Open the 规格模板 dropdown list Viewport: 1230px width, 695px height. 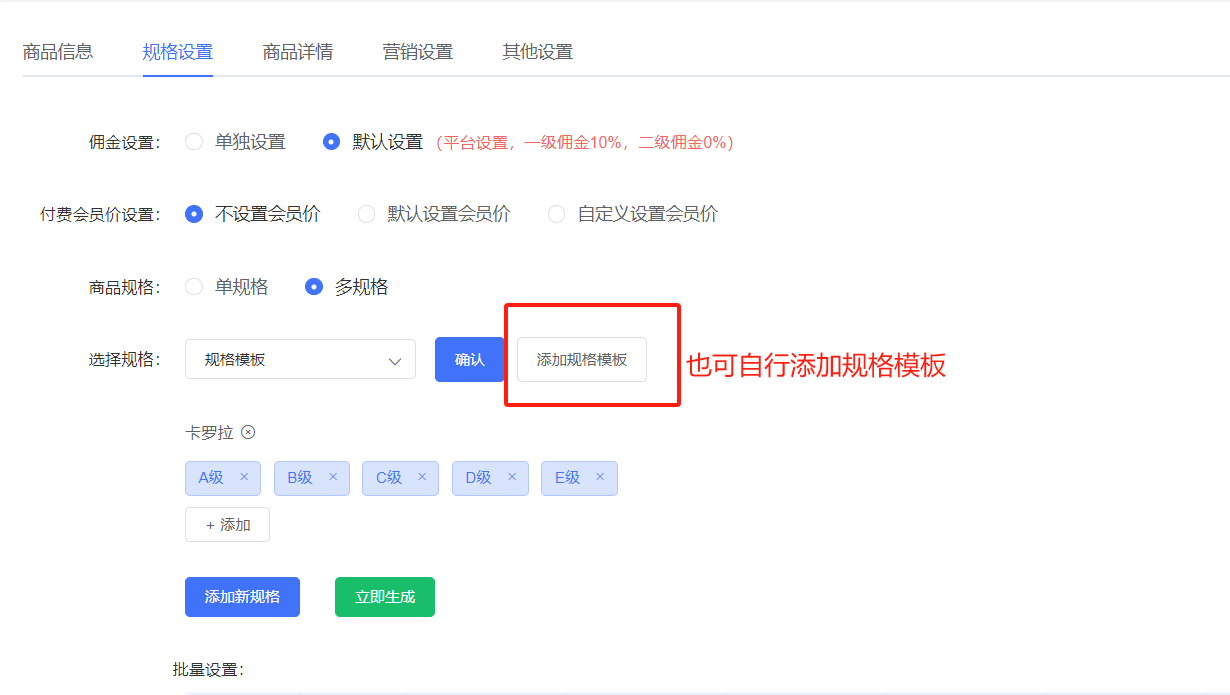(x=300, y=360)
